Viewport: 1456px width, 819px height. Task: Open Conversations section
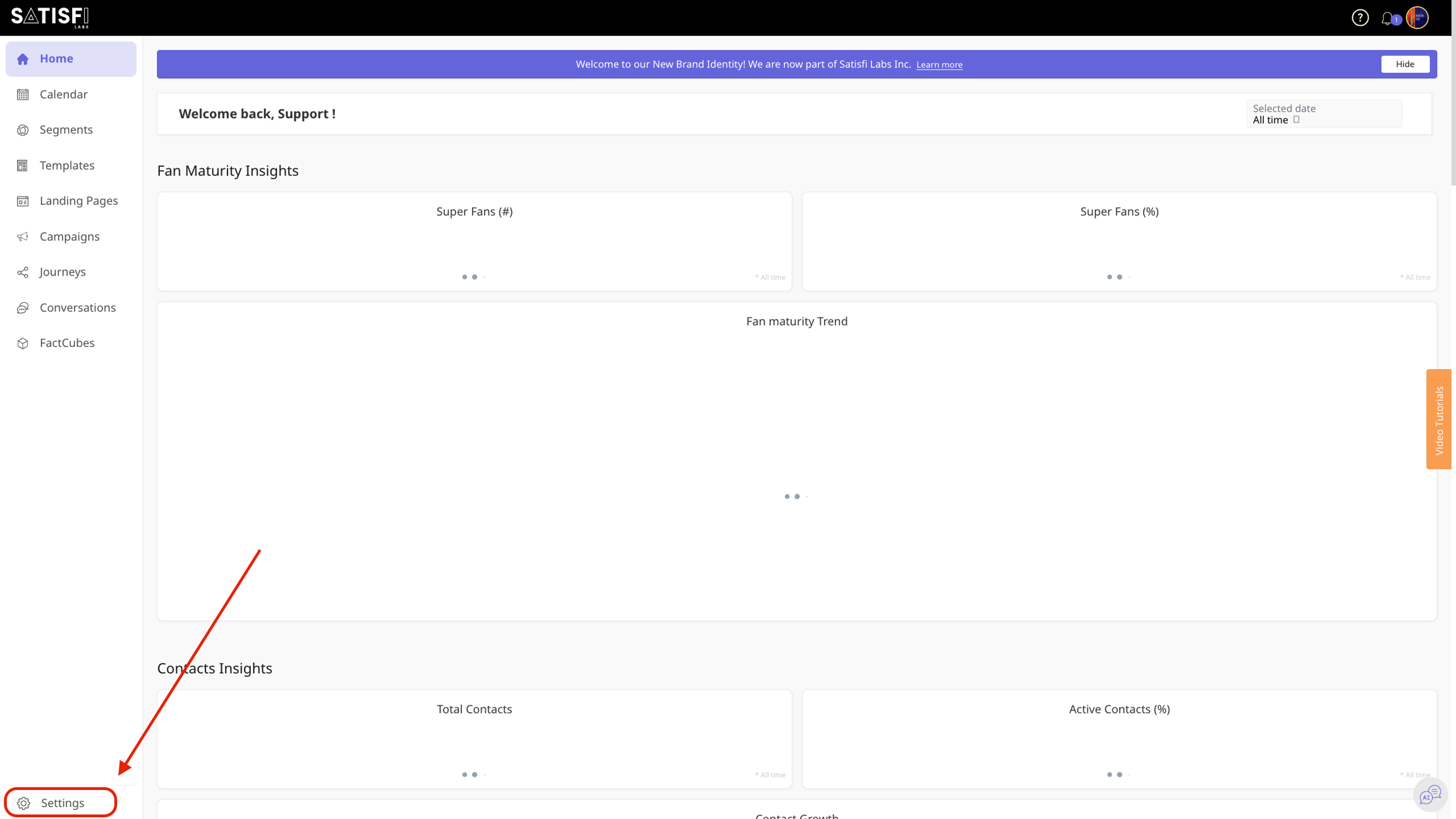point(77,308)
